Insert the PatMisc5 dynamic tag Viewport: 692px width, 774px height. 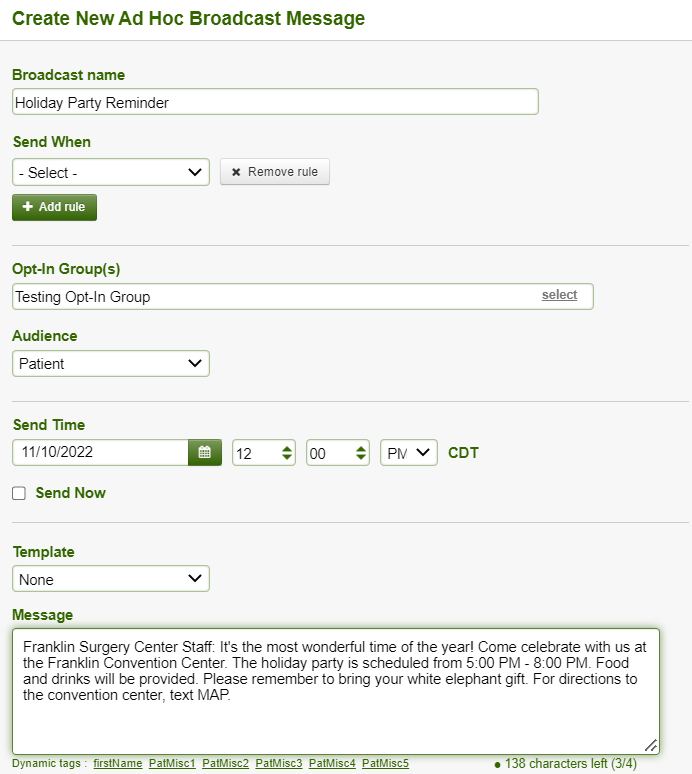[x=385, y=763]
